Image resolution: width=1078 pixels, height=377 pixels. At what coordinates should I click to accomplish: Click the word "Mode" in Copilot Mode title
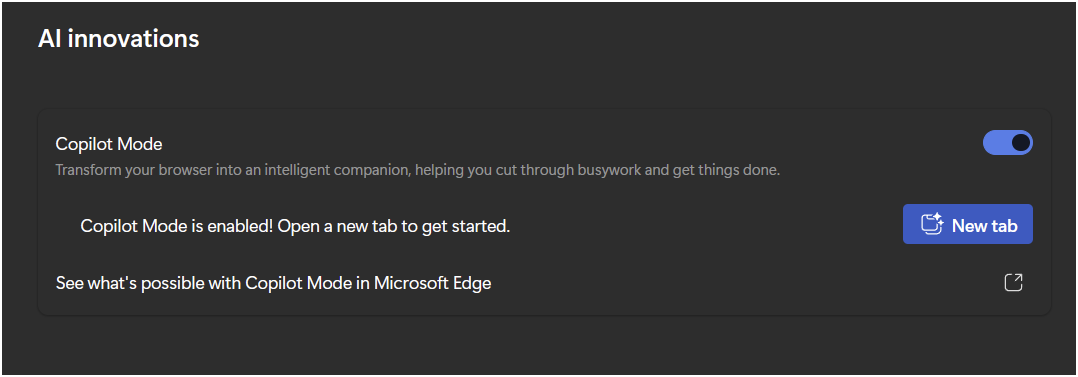(x=140, y=144)
